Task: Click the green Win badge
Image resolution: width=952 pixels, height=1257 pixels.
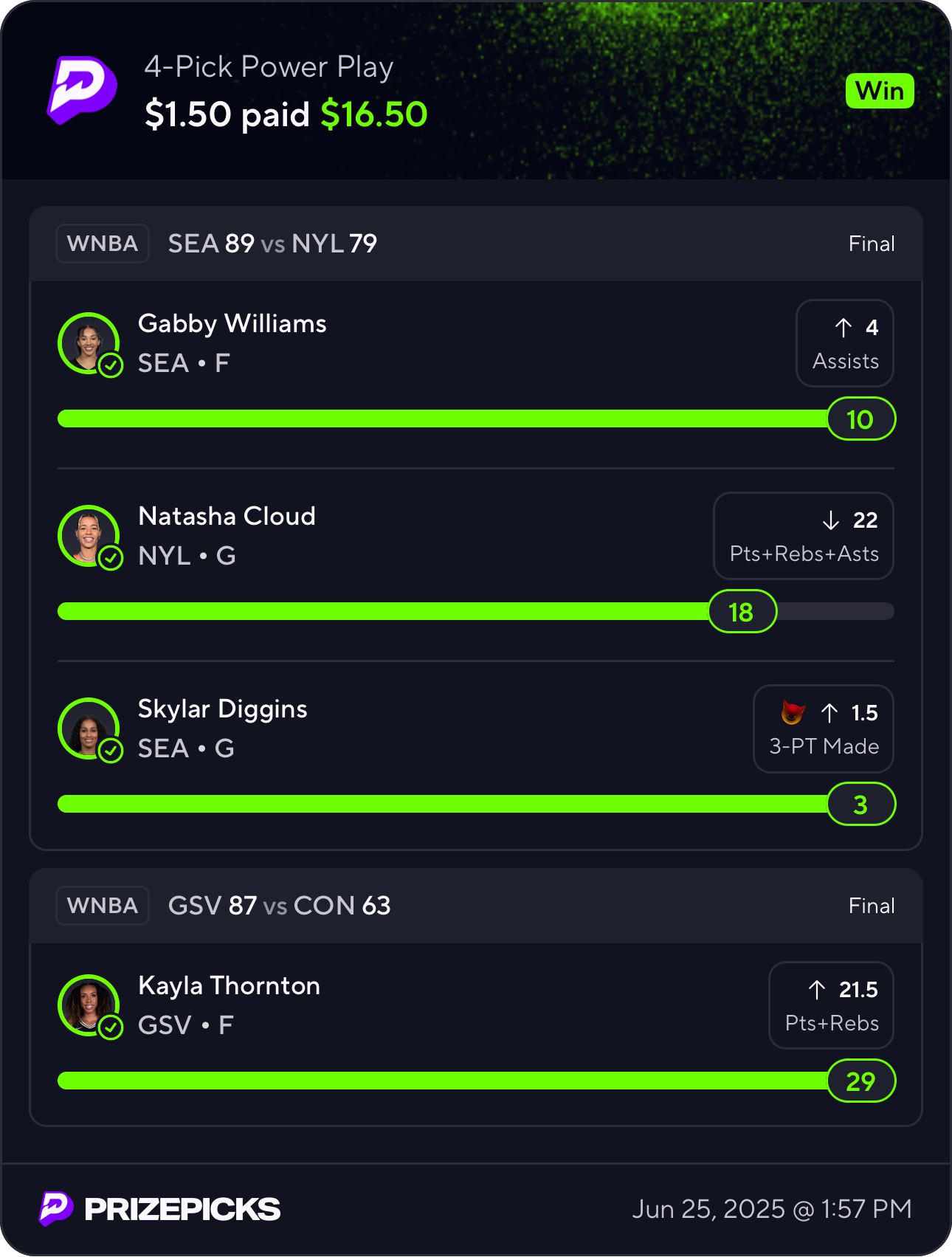Action: (880, 92)
